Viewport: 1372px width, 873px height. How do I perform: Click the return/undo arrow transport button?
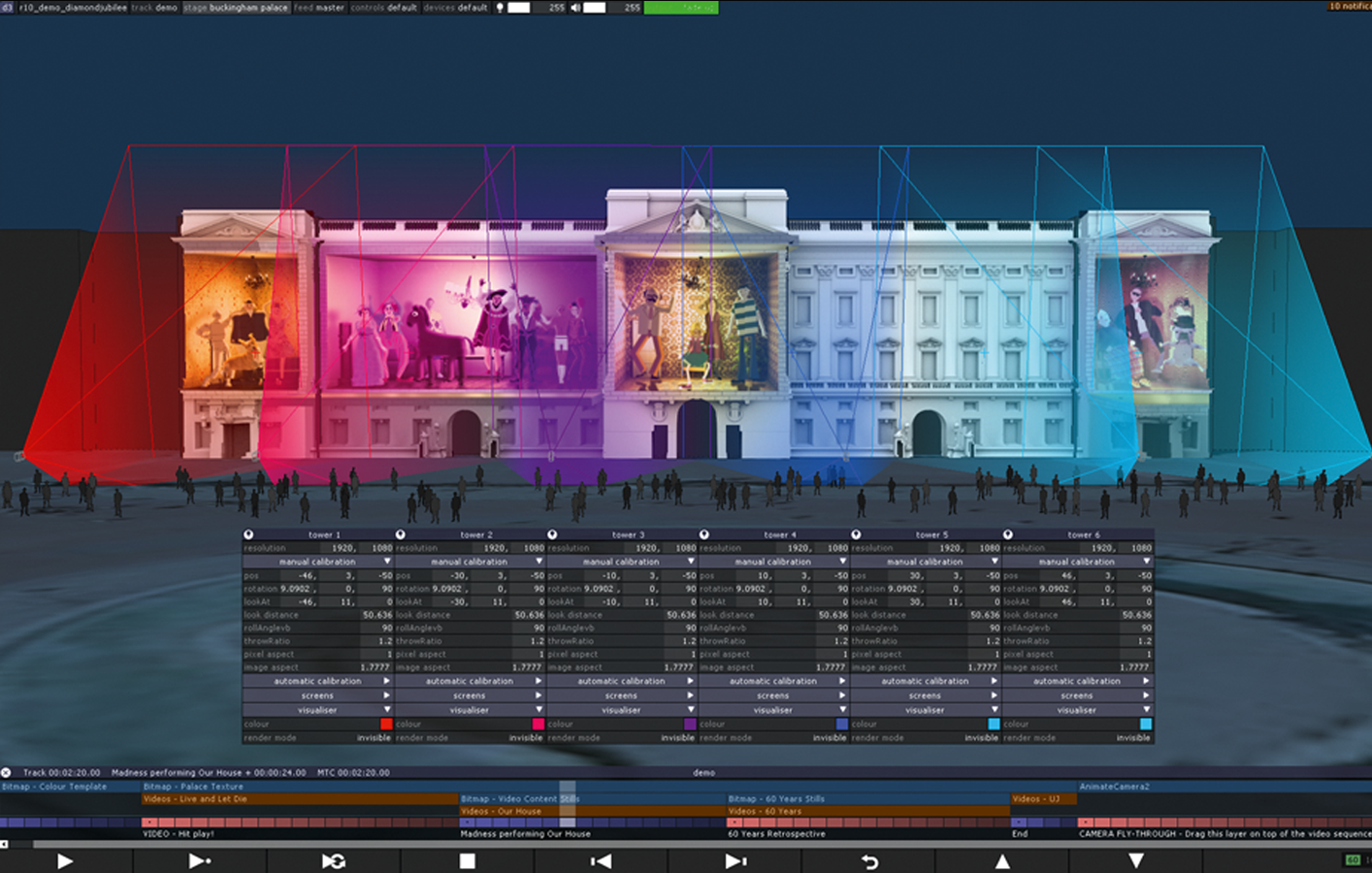(x=869, y=860)
